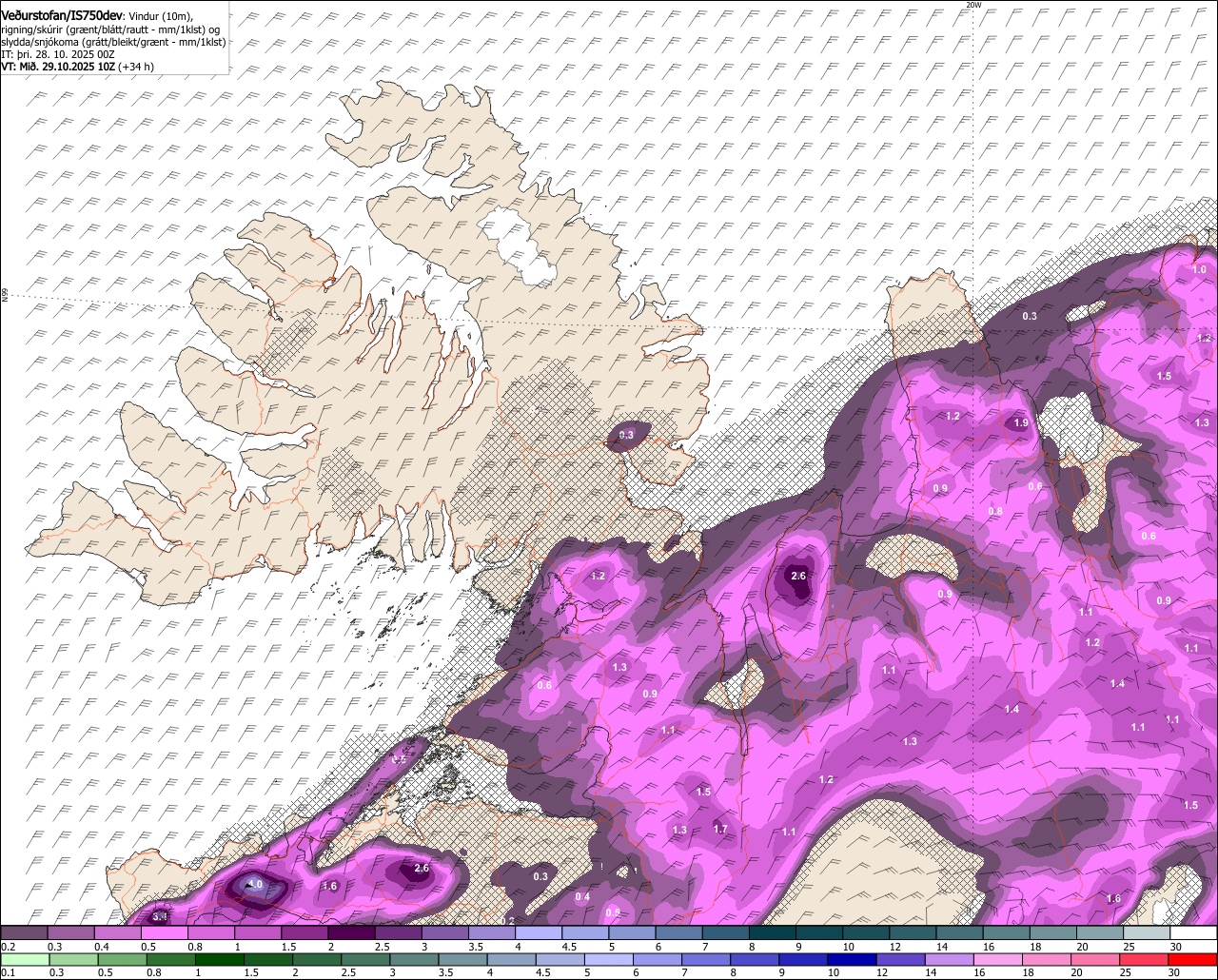Pick dark teal swatch between snow 8 and 9
Image resolution: width=1218 pixels, height=980 pixels.
click(x=773, y=932)
